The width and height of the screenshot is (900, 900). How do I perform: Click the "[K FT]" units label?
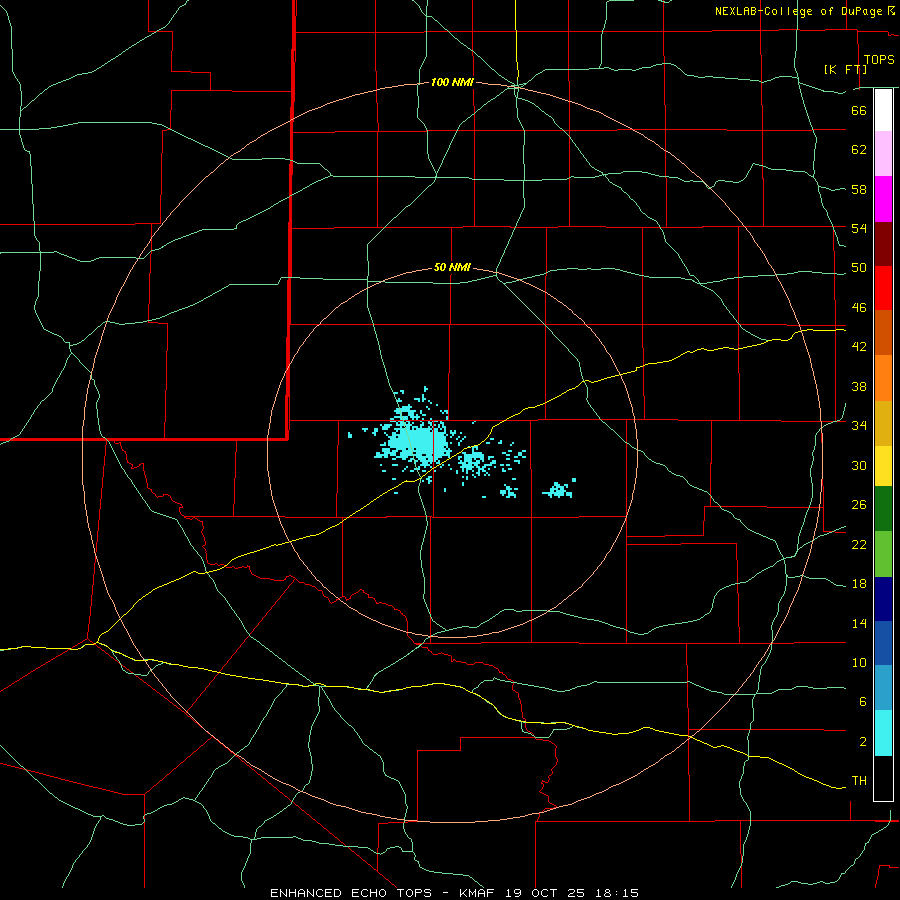pyautogui.click(x=845, y=69)
